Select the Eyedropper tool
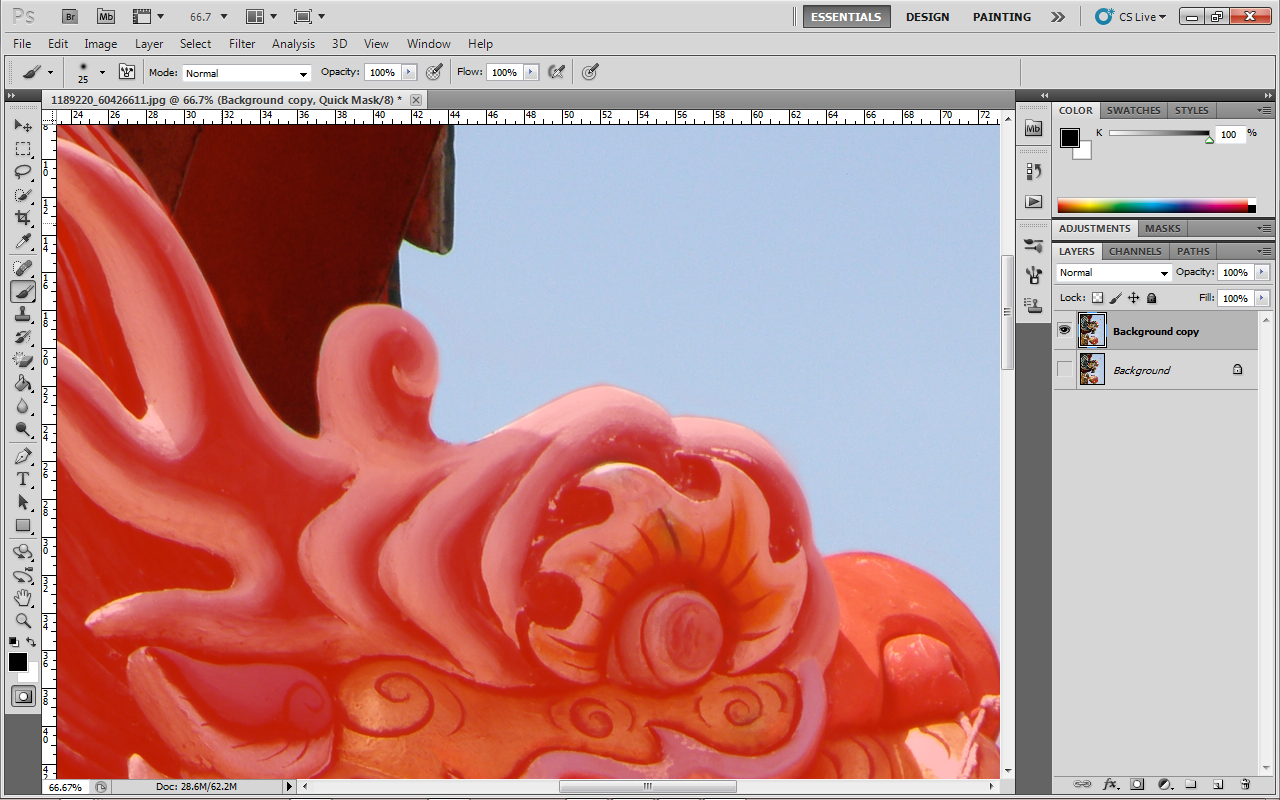The height and width of the screenshot is (800, 1280). click(x=23, y=241)
